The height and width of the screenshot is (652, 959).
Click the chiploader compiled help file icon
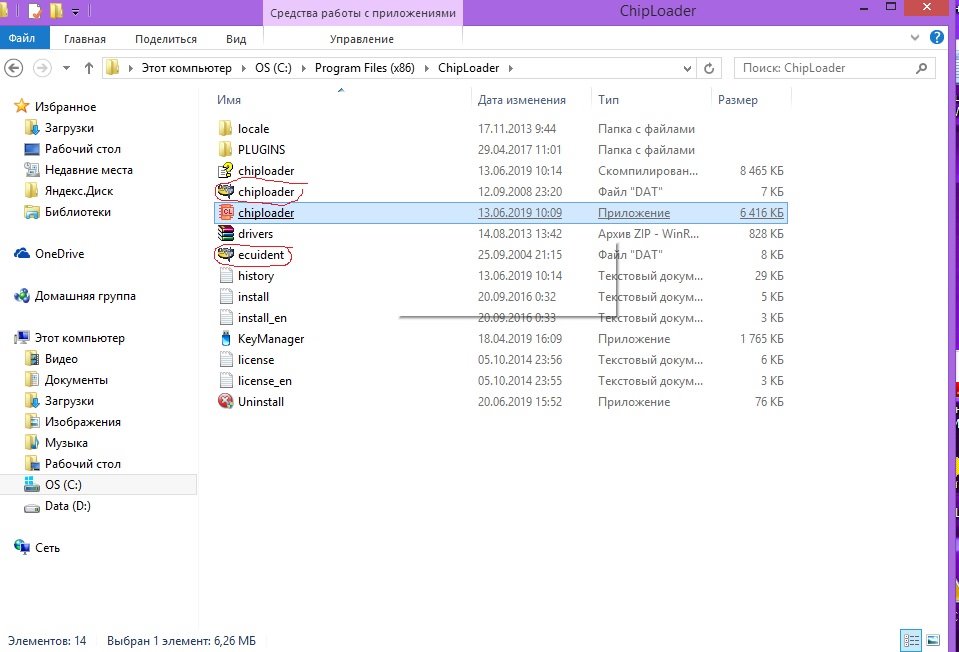click(x=226, y=171)
